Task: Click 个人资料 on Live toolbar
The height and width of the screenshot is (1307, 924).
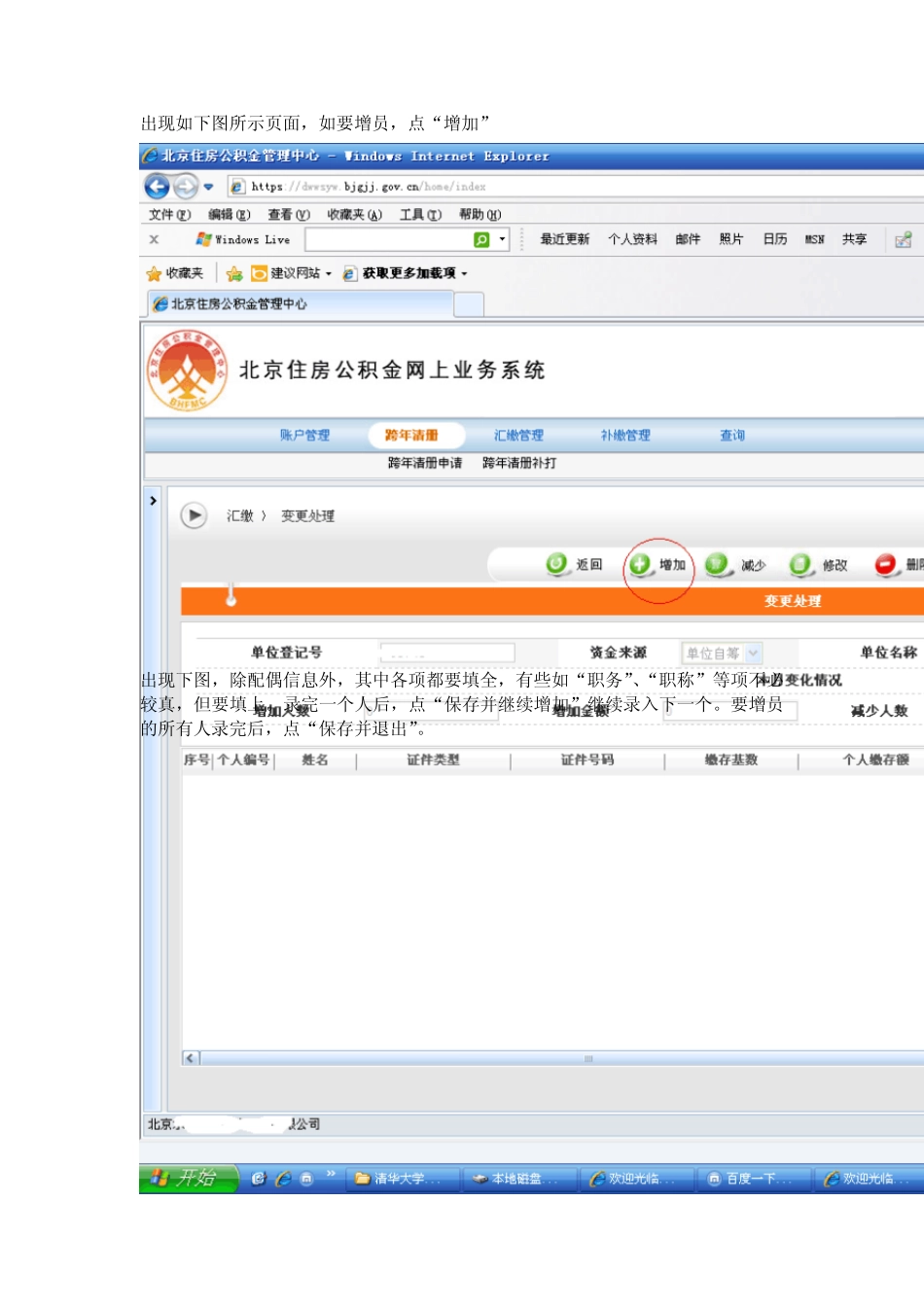Action: point(632,239)
